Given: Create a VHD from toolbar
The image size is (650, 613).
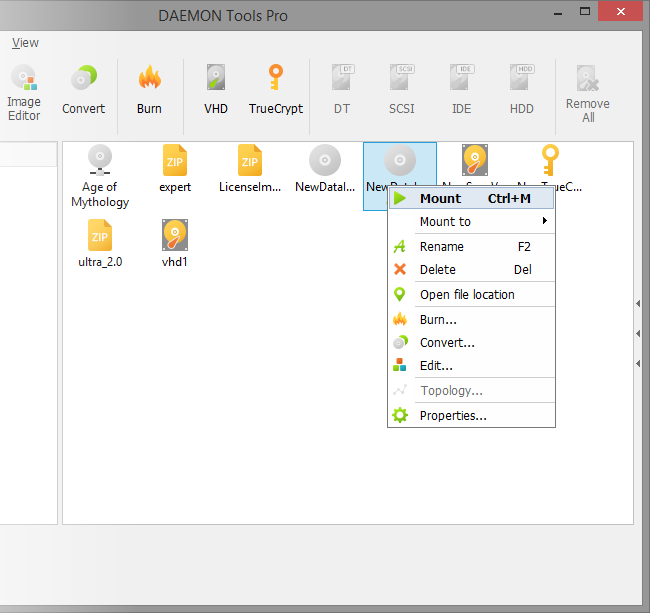Looking at the screenshot, I should 216,90.
